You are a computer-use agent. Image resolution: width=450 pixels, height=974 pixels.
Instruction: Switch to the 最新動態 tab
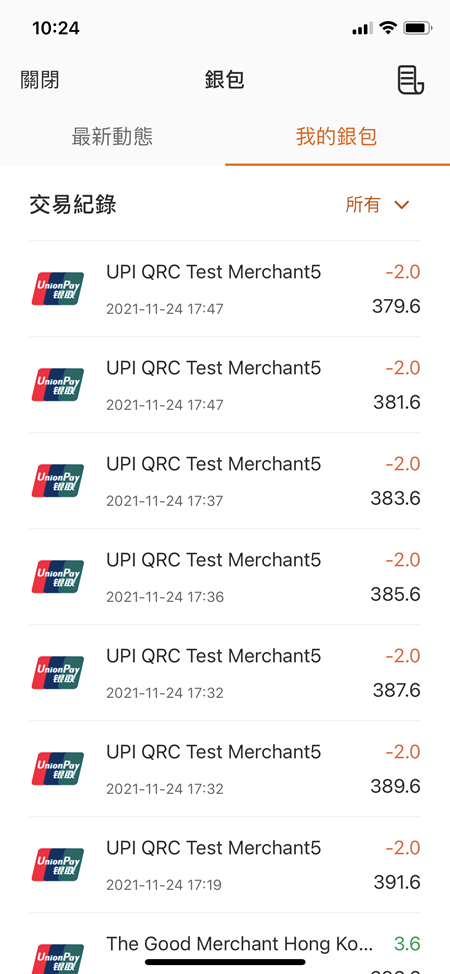pos(112,137)
